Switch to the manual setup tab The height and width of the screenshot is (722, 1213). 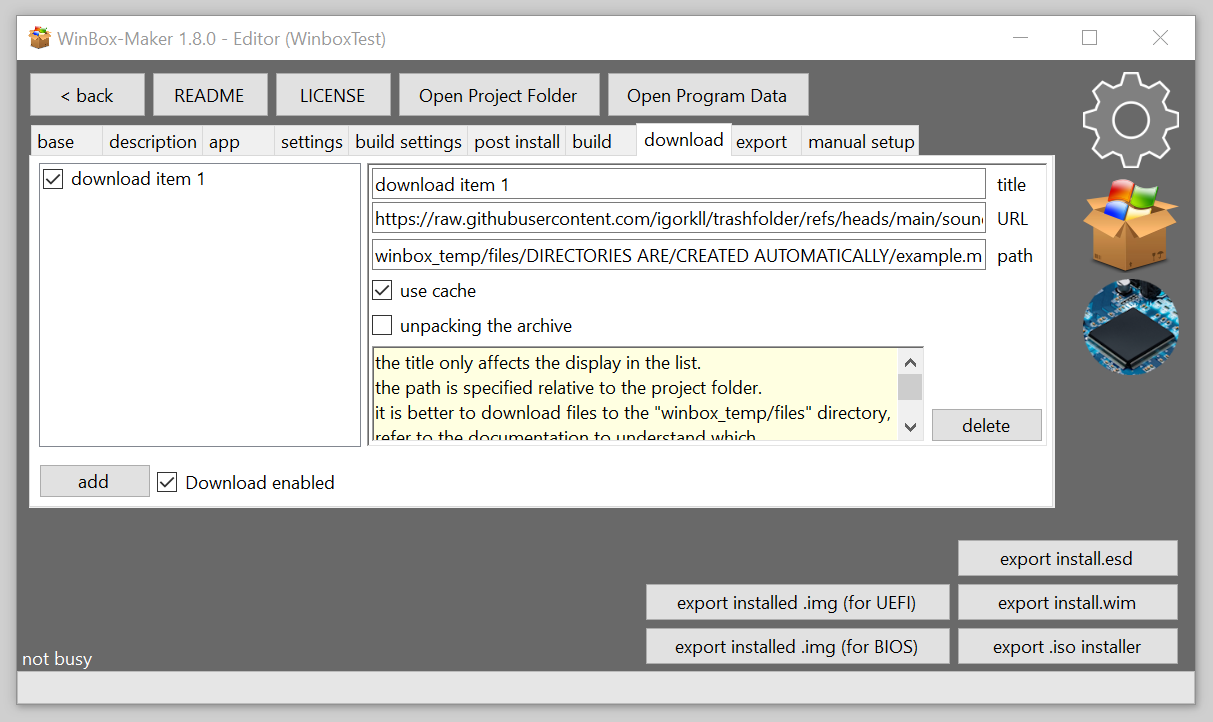tap(861, 141)
